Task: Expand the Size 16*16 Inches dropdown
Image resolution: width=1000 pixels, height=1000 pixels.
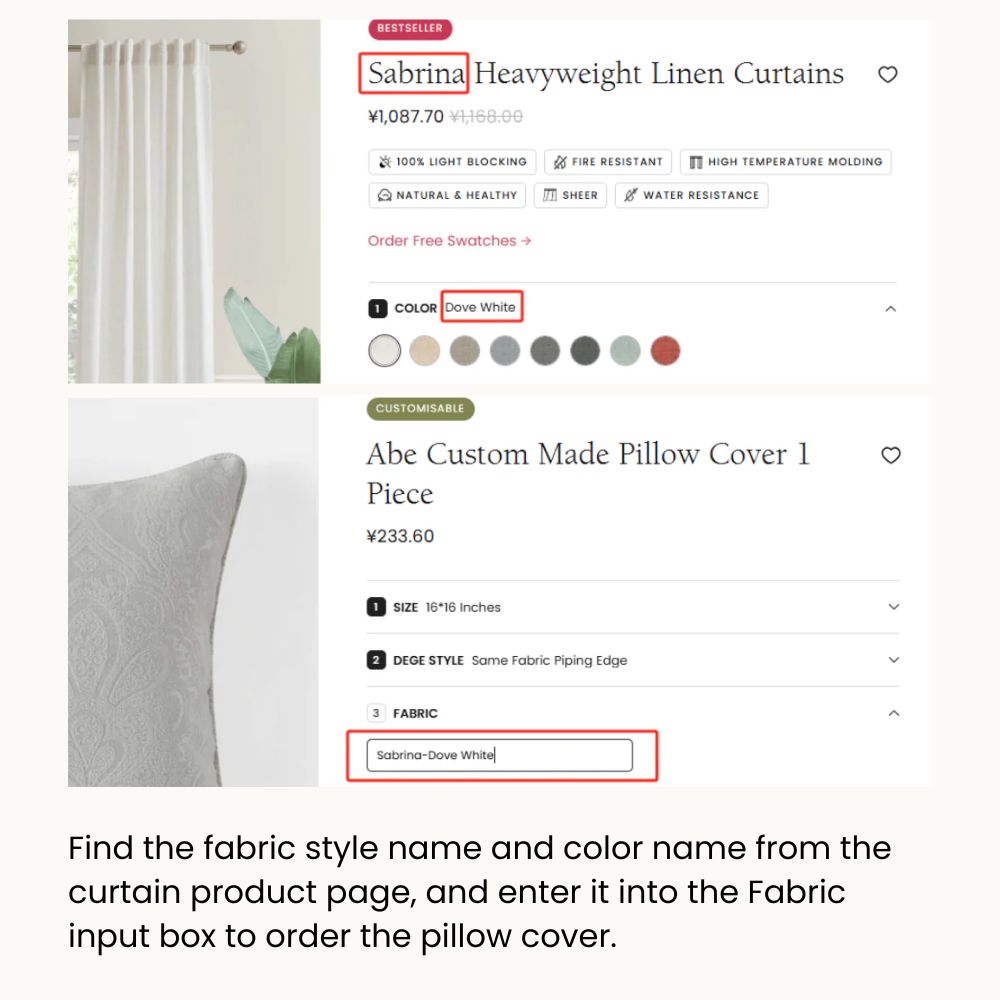Action: (x=893, y=607)
